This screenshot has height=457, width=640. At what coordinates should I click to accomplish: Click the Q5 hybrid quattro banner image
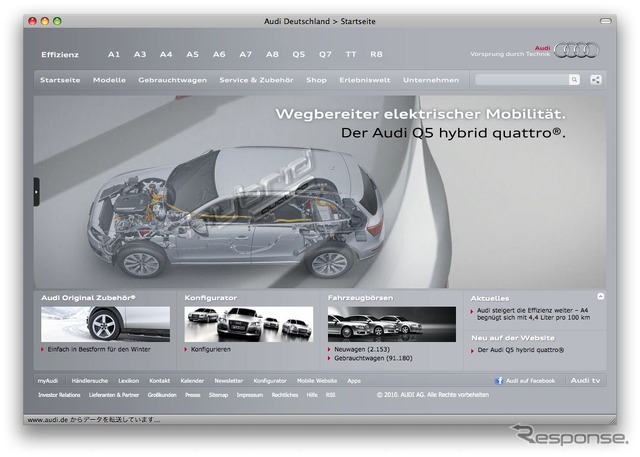click(320, 192)
